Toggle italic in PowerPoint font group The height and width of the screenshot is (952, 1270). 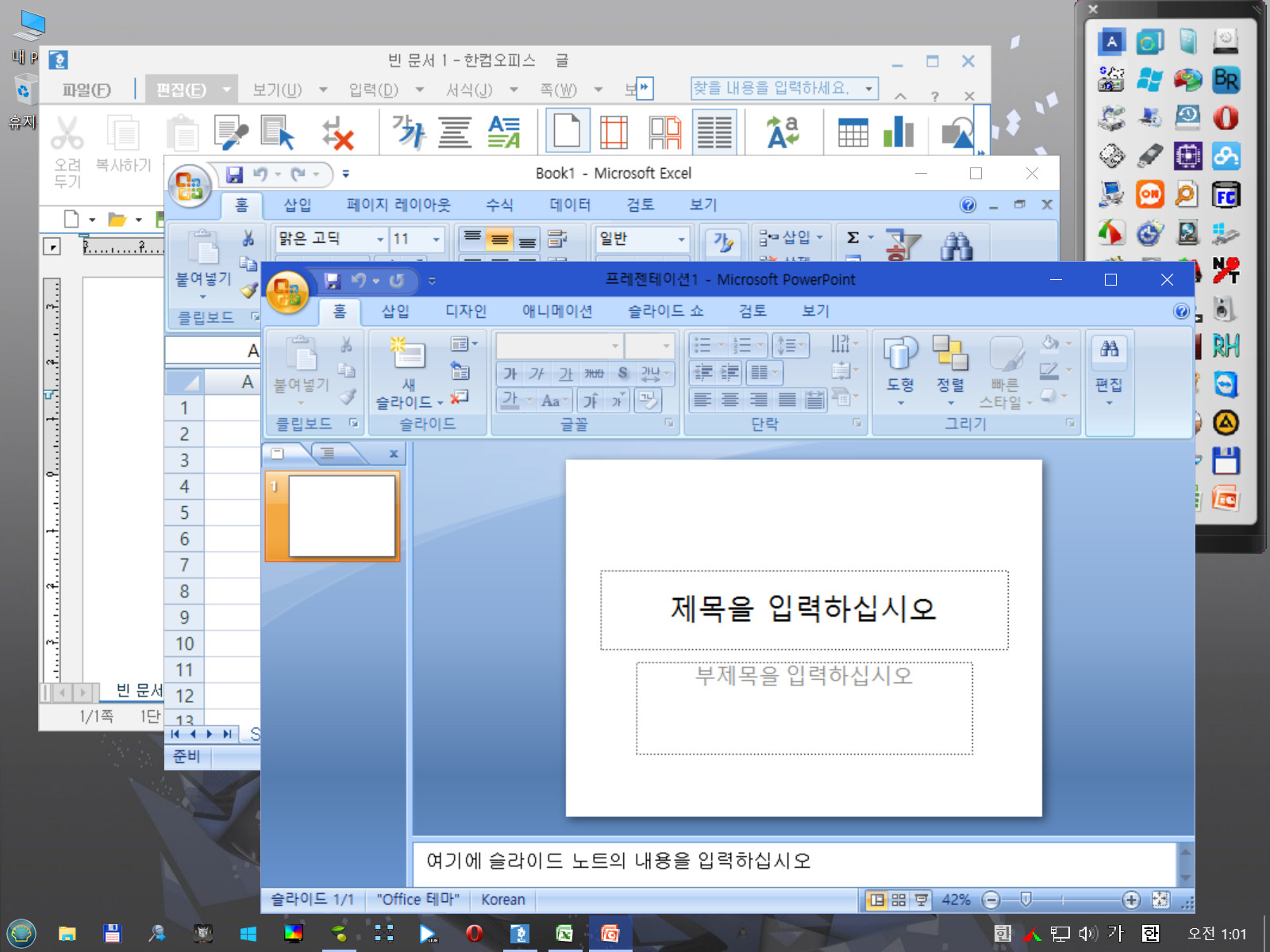click(537, 373)
